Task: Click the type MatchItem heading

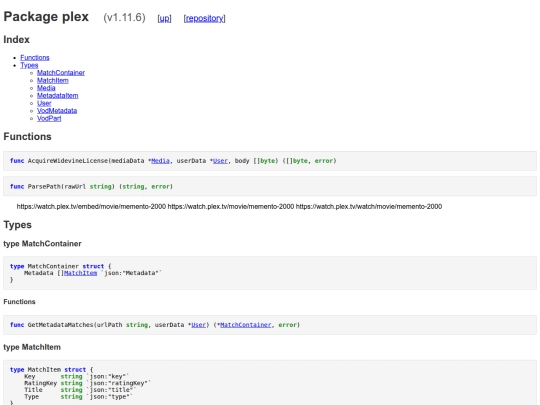Action: [32, 347]
